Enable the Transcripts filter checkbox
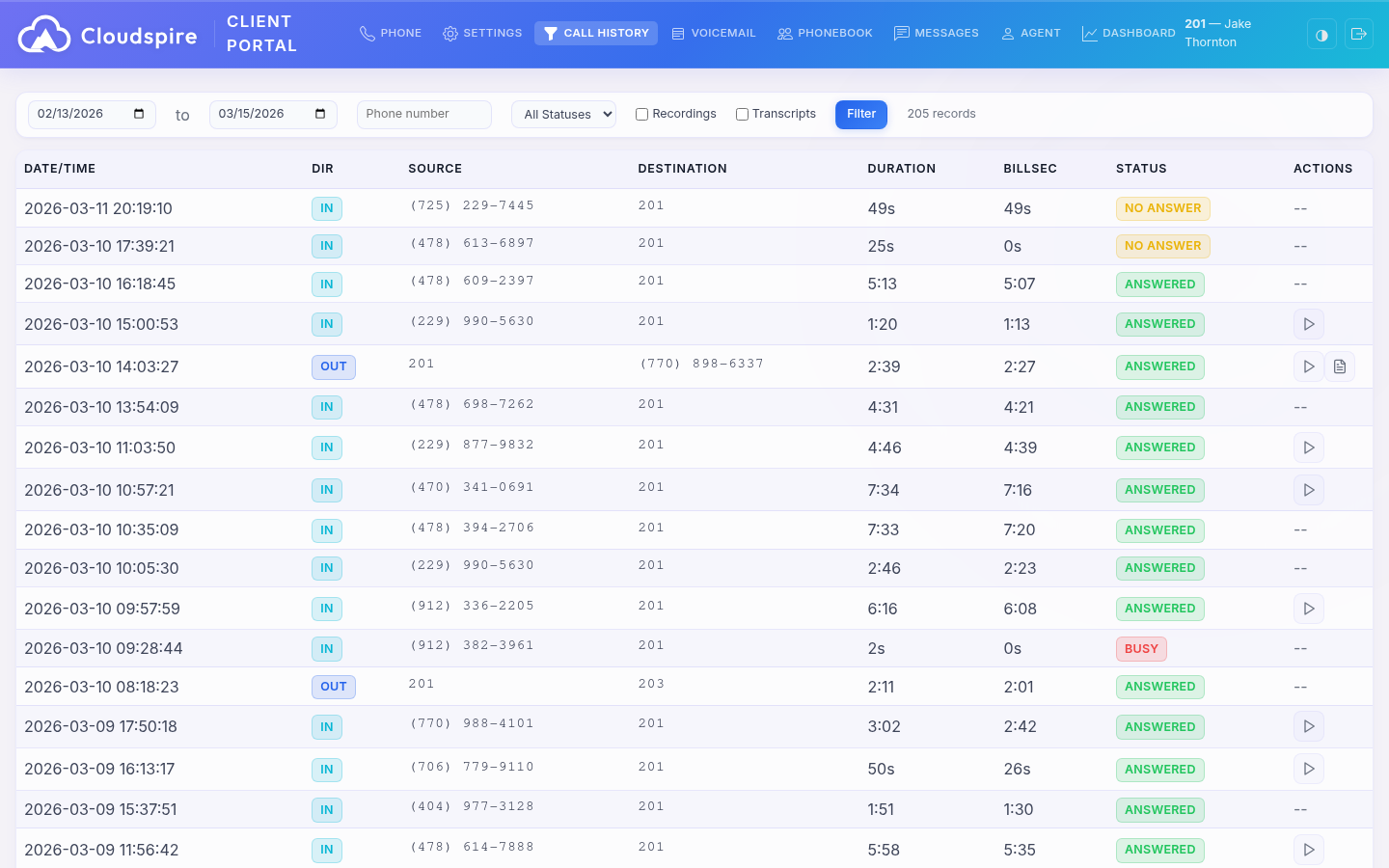Image resolution: width=1389 pixels, height=868 pixels. pos(742,114)
